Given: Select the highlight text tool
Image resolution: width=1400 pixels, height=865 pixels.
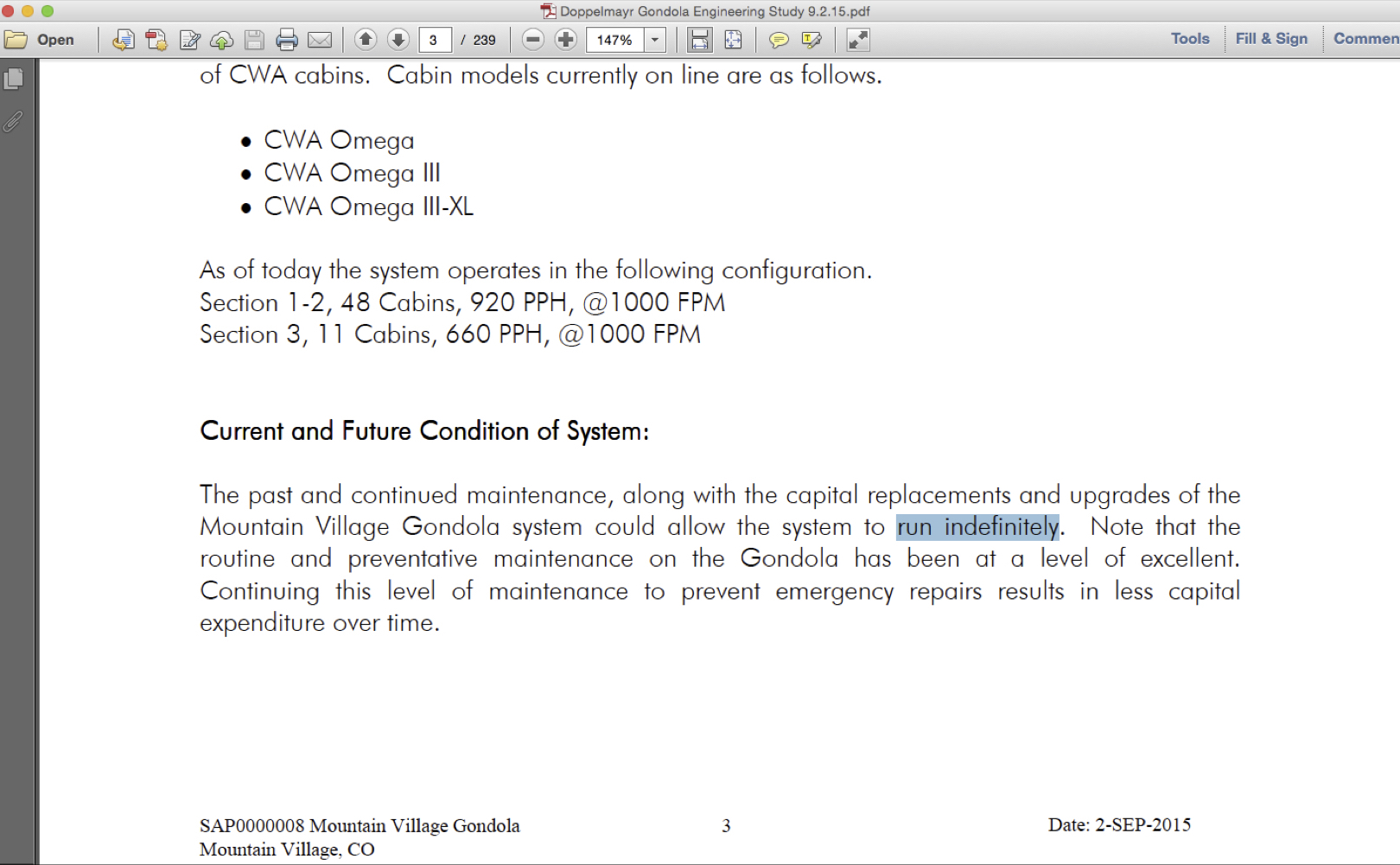Looking at the screenshot, I should [x=811, y=40].
